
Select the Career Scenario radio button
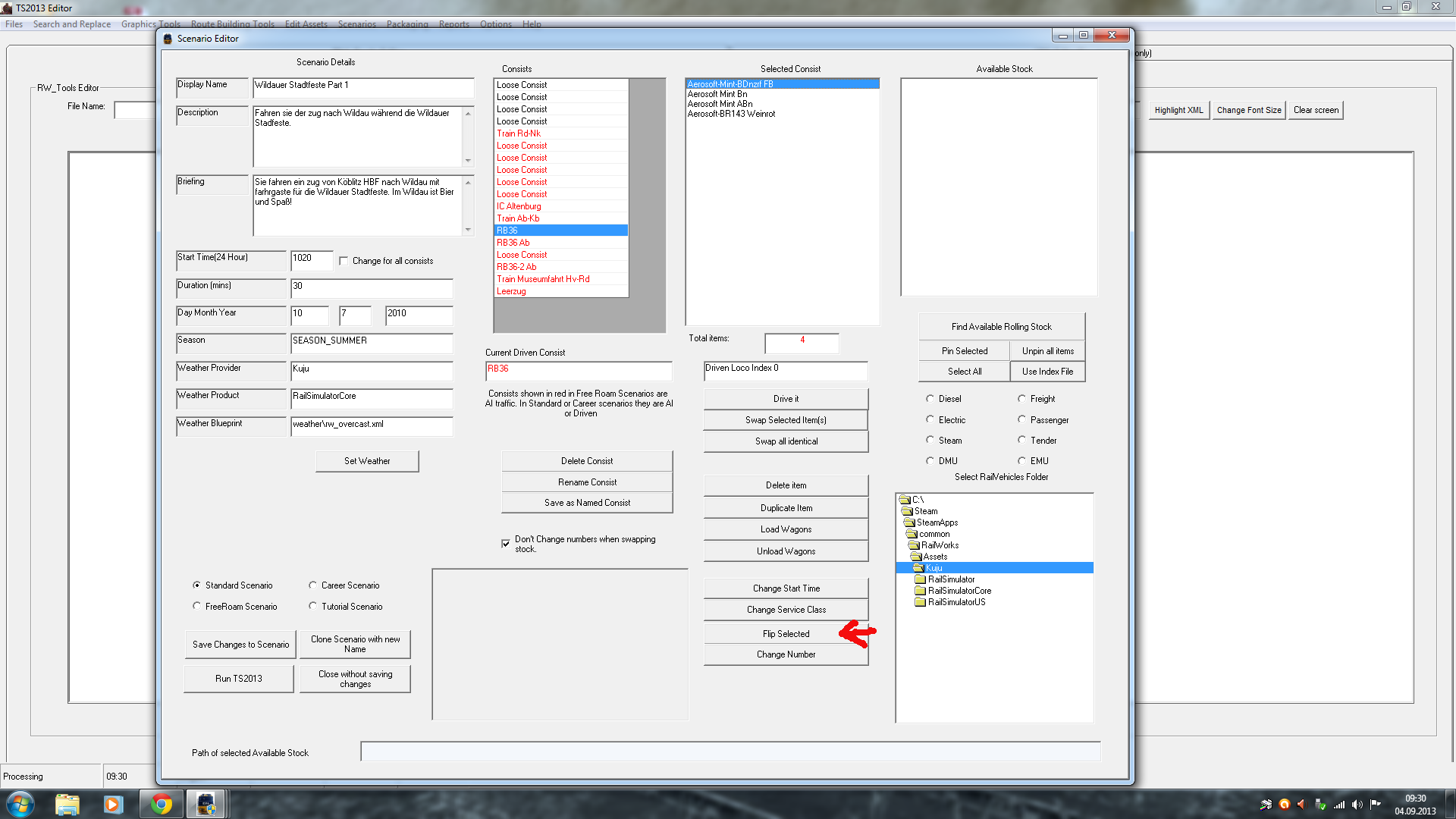(312, 585)
